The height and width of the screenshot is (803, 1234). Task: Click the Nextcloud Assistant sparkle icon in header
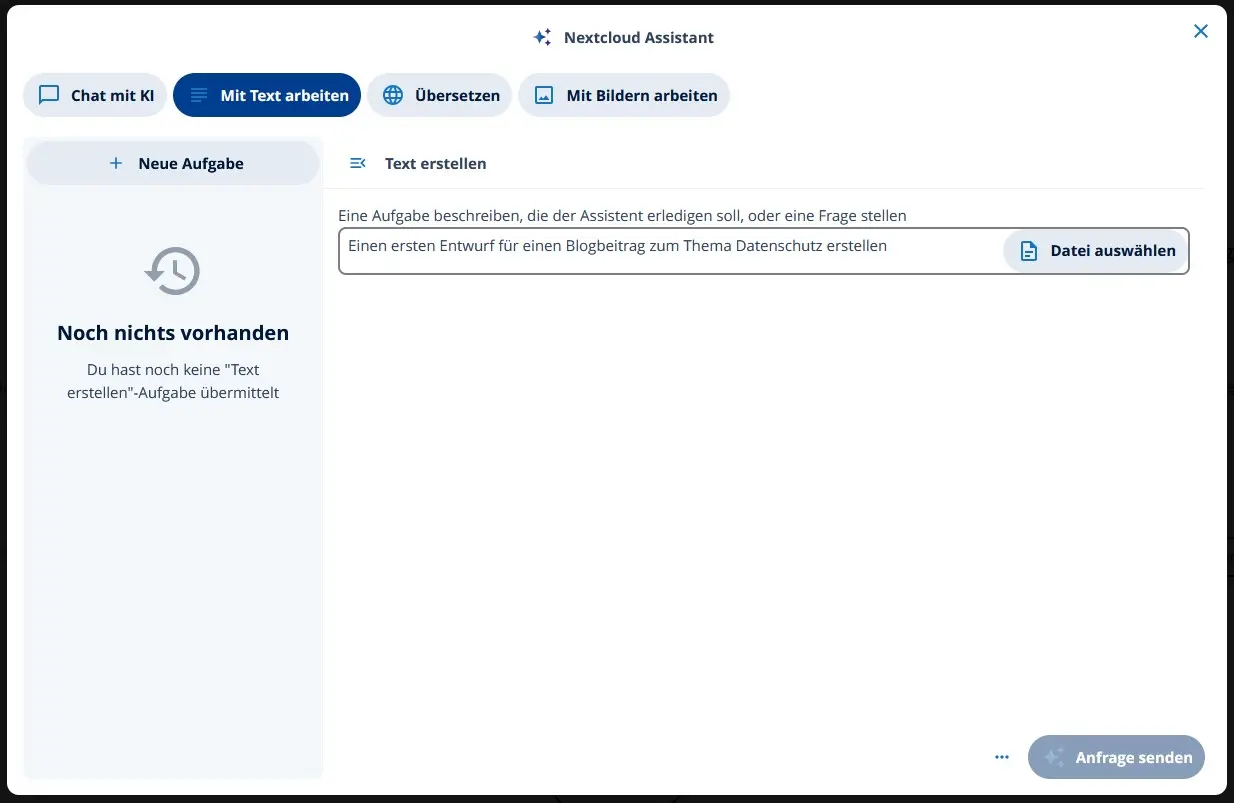[x=542, y=36]
